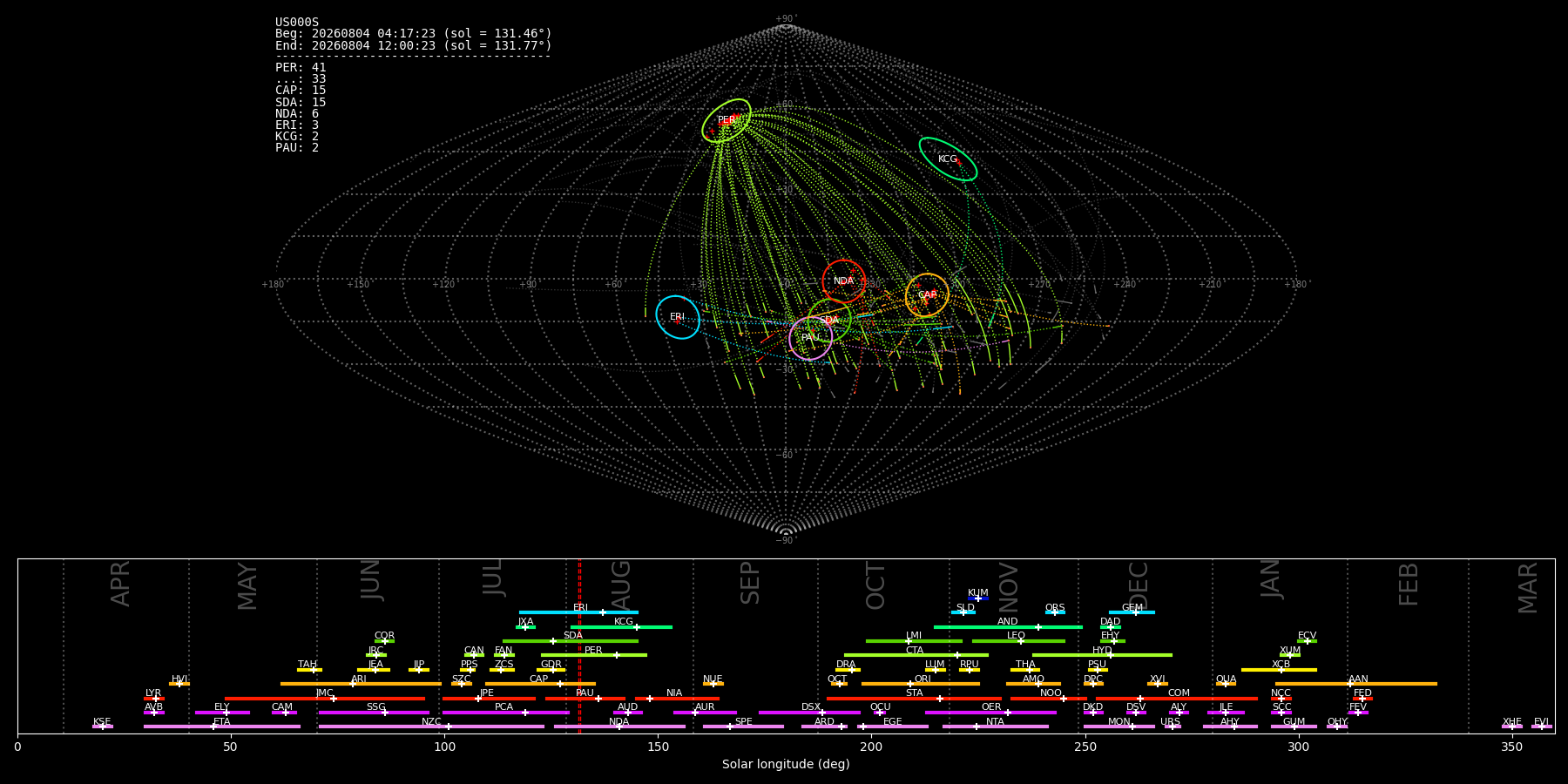Click the PER shower bar in timeline
Screen dimensions: 1568x784
tap(594, 655)
